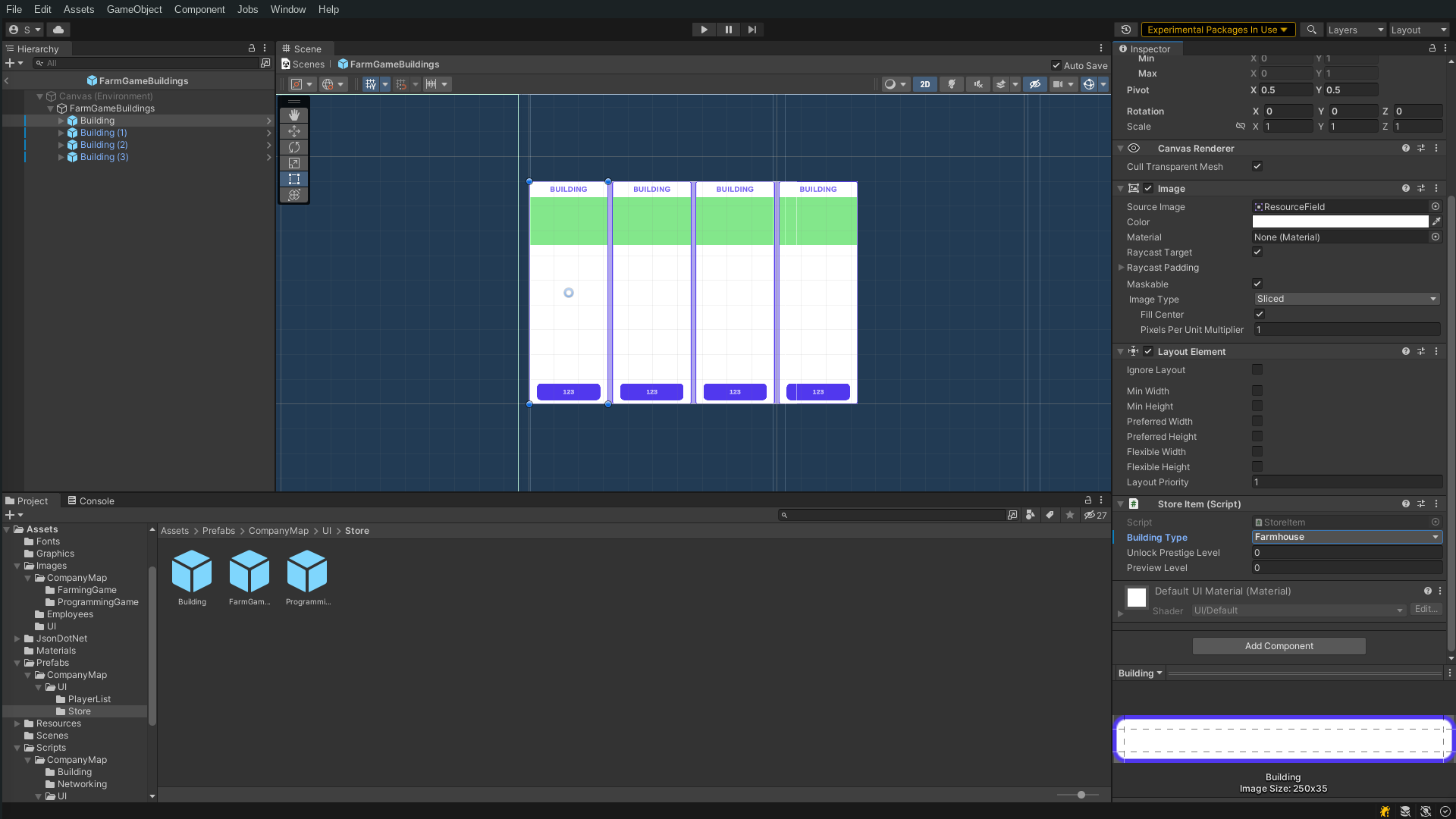
Task: Click the Add Component button
Action: pos(1279,646)
